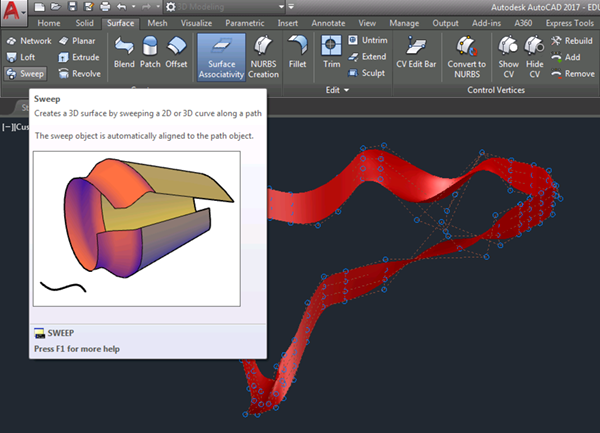Image resolution: width=600 pixels, height=433 pixels.
Task: Select the Patch surface tool
Action: (x=151, y=52)
